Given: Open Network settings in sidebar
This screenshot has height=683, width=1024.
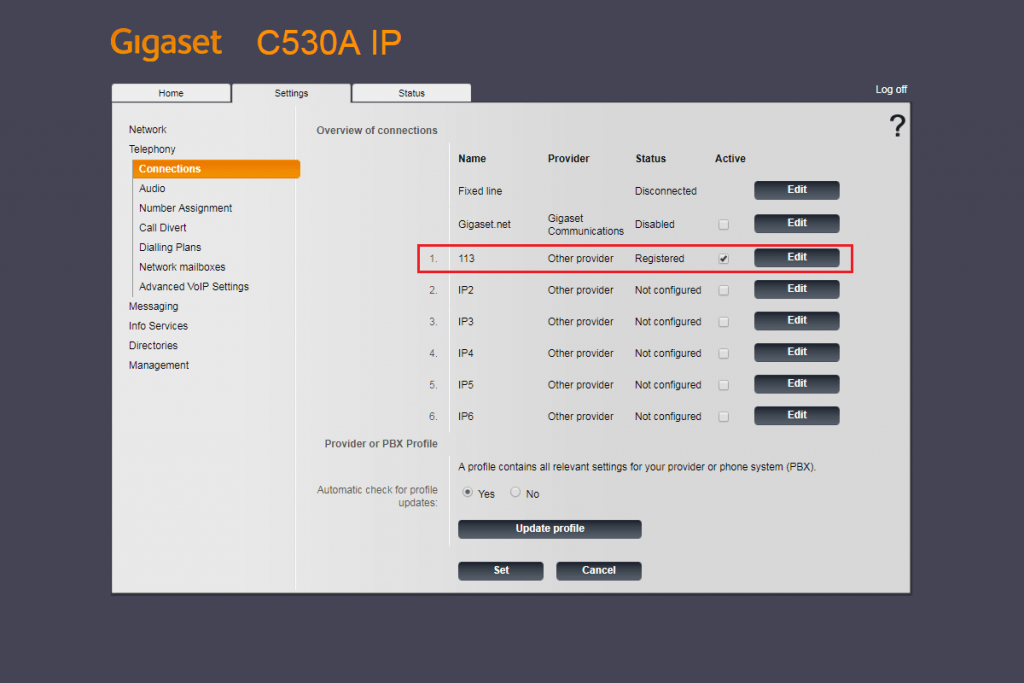Looking at the screenshot, I should (x=148, y=129).
